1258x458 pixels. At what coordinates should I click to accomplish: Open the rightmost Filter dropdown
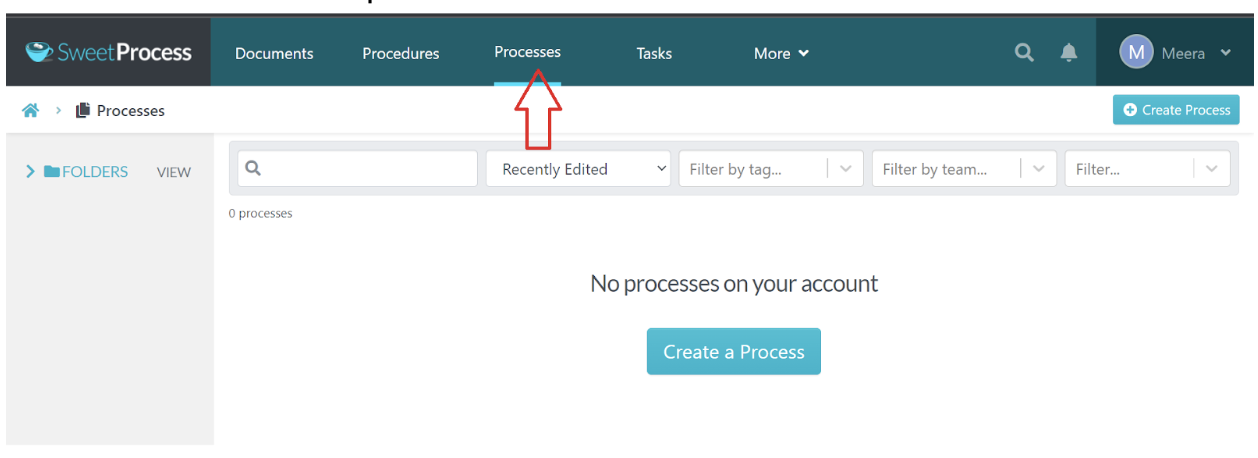(1145, 170)
